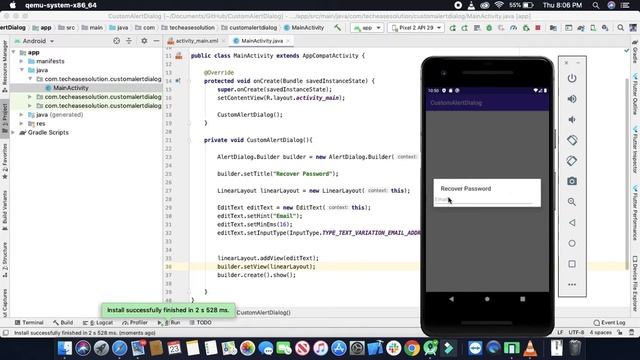
Task: Click the Run app icon in toolbar
Action: pyautogui.click(x=453, y=28)
